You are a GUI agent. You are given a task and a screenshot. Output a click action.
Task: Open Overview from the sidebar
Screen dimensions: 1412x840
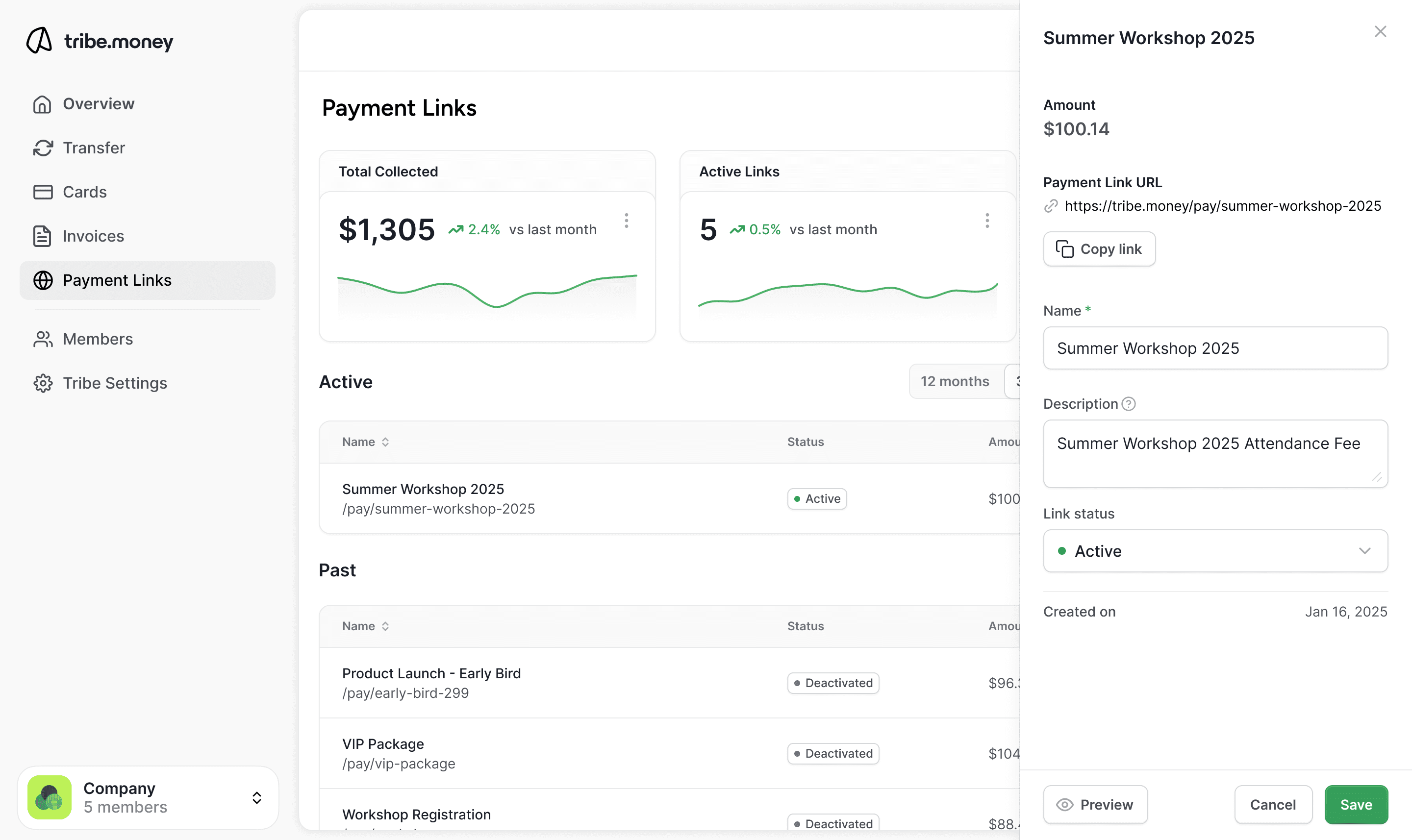tap(98, 104)
